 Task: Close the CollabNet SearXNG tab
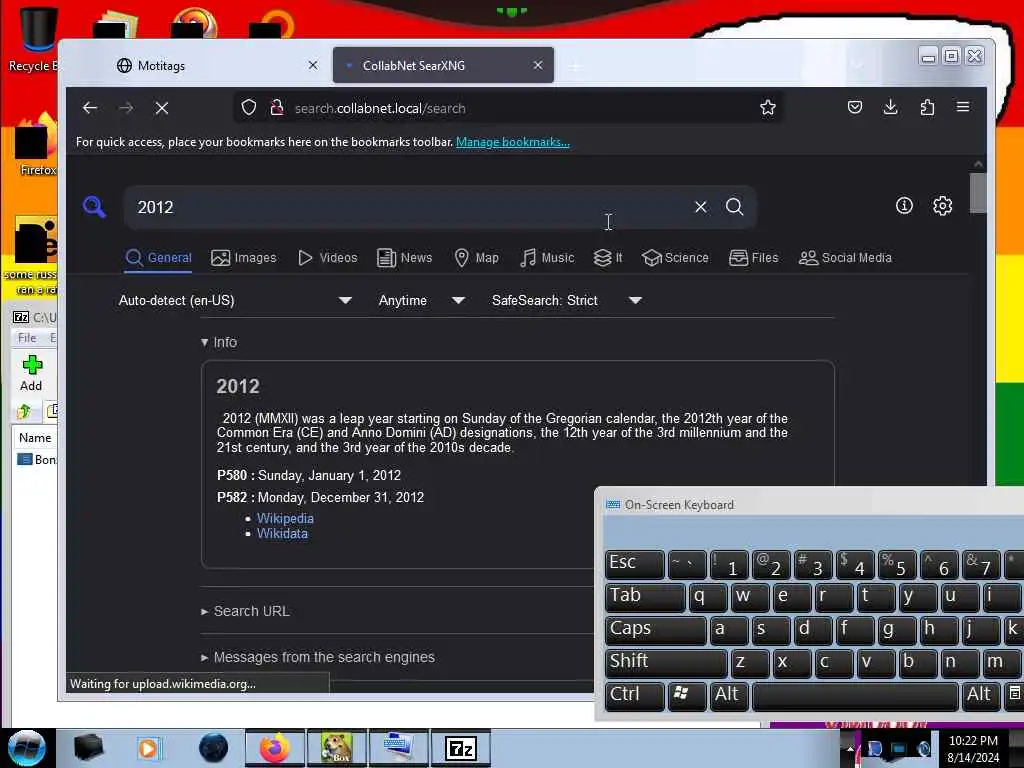(x=537, y=65)
